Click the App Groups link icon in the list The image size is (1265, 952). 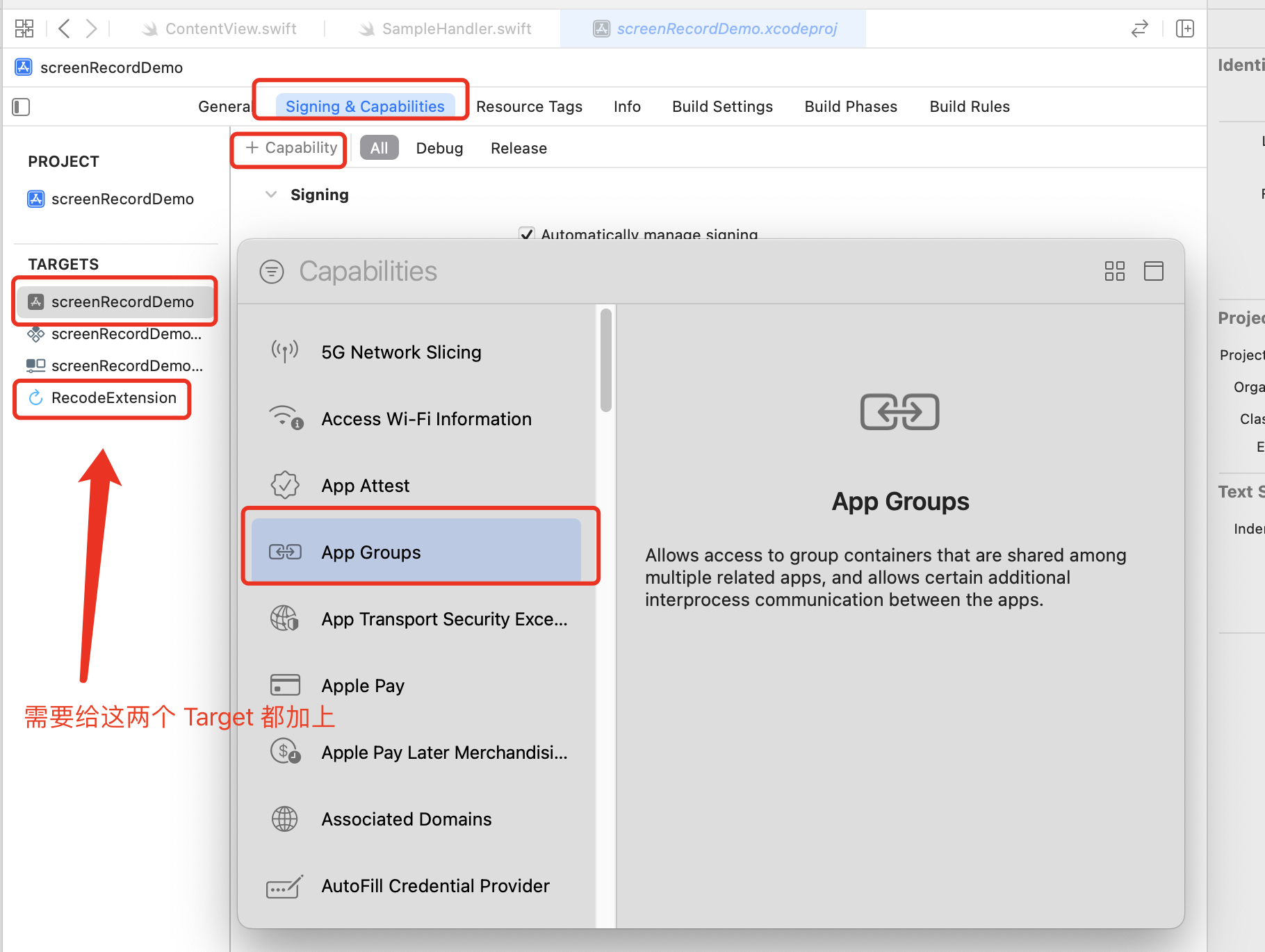[285, 552]
